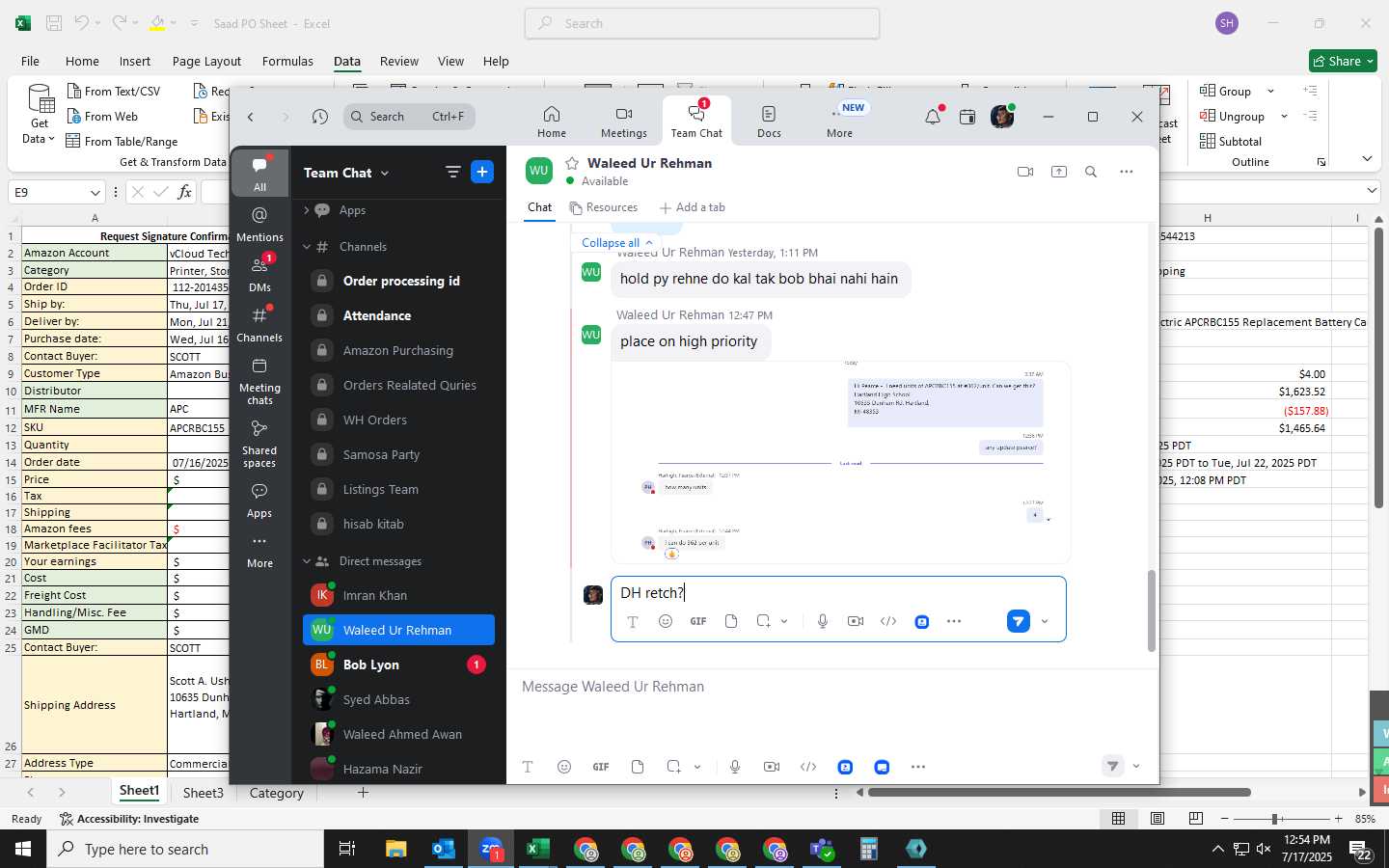This screenshot has width=1389, height=868.
Task: Click the Zoom Search box
Action: click(x=409, y=117)
